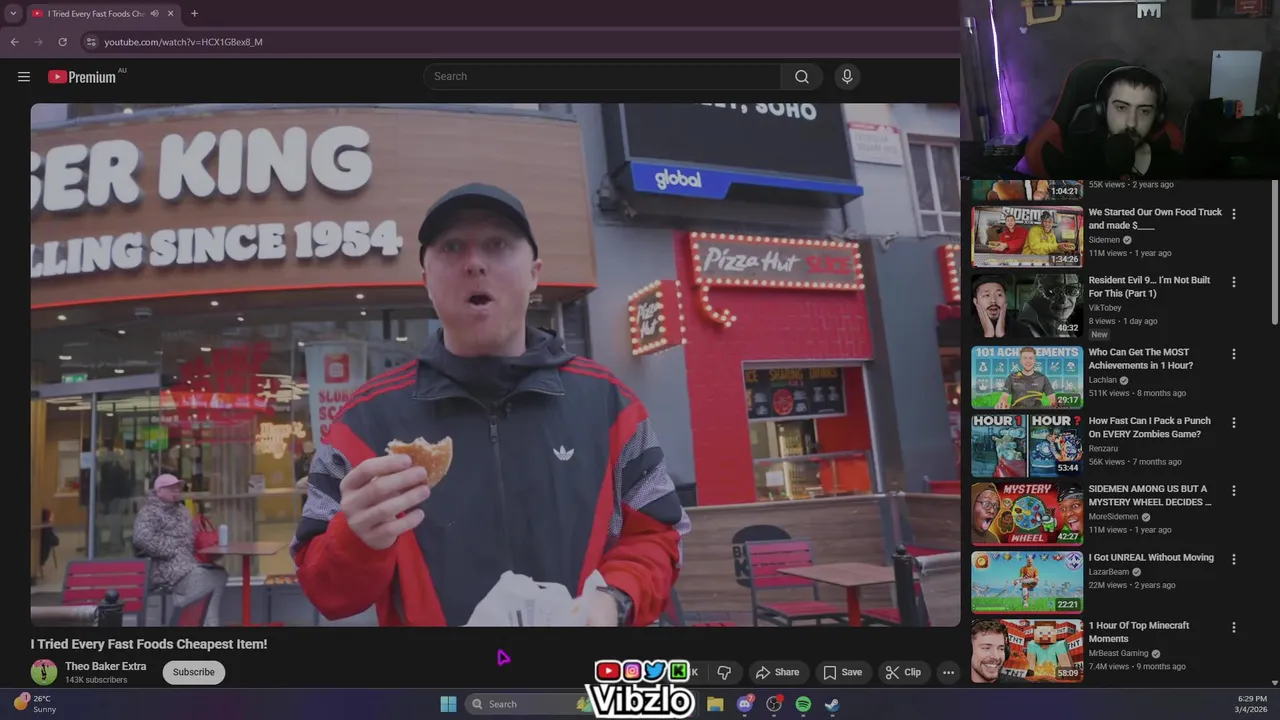Image resolution: width=1280 pixels, height=720 pixels.
Task: Open Mystery Wheel thumbnail showing 42:27
Action: point(1027,514)
